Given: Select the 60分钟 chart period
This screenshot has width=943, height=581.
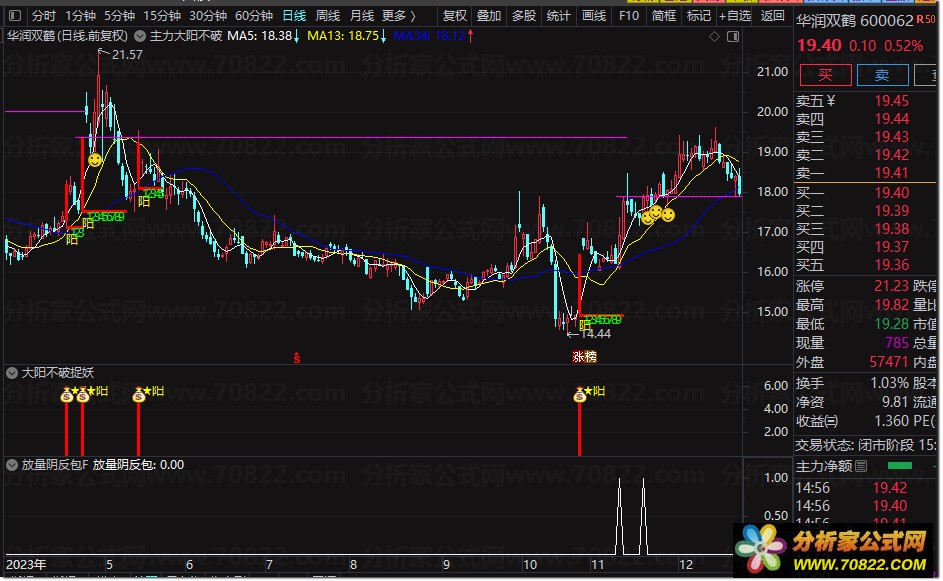Looking at the screenshot, I should pyautogui.click(x=253, y=16).
